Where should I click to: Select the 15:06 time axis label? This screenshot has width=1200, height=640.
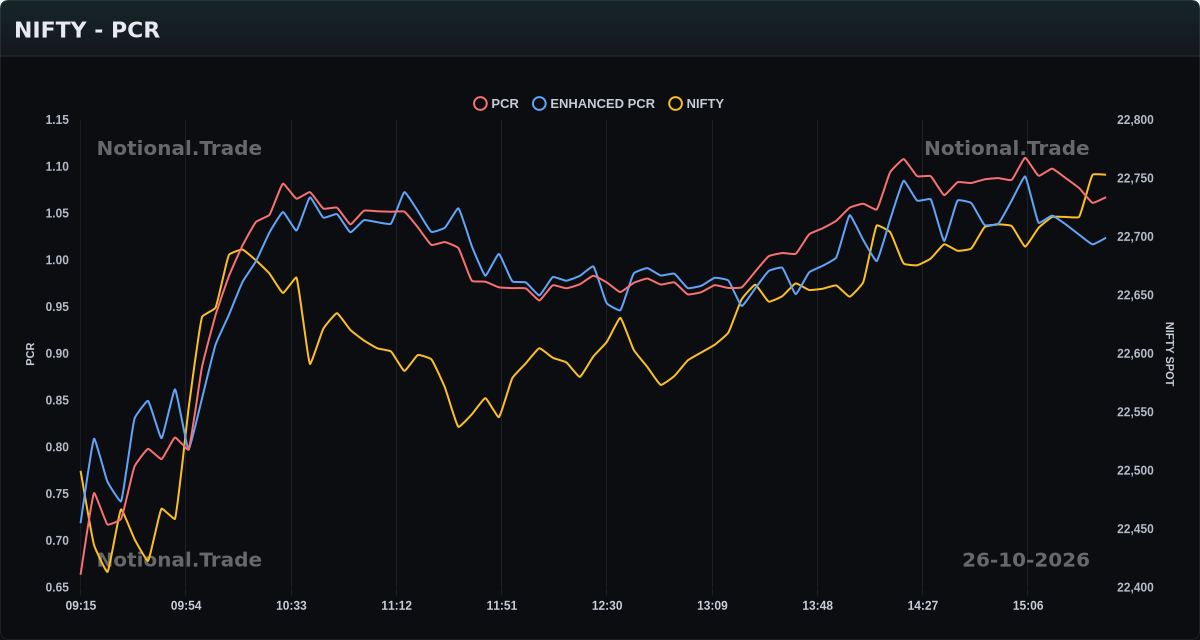tap(1028, 606)
